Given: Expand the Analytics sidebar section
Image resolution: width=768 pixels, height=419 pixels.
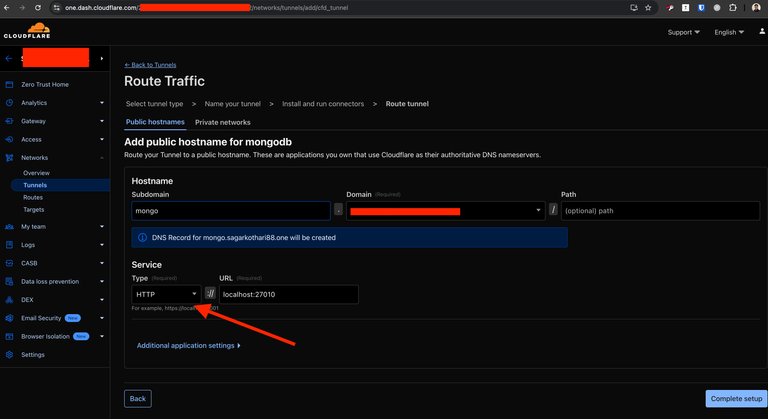Looking at the screenshot, I should coord(102,103).
